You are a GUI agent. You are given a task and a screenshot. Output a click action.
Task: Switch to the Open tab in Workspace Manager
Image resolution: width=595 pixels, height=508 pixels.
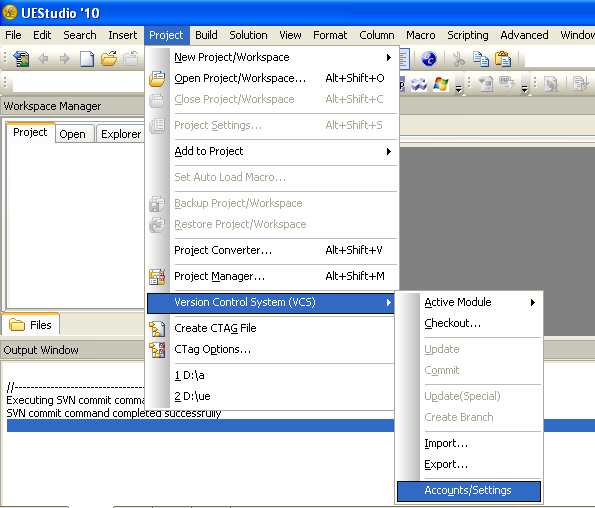(75, 134)
